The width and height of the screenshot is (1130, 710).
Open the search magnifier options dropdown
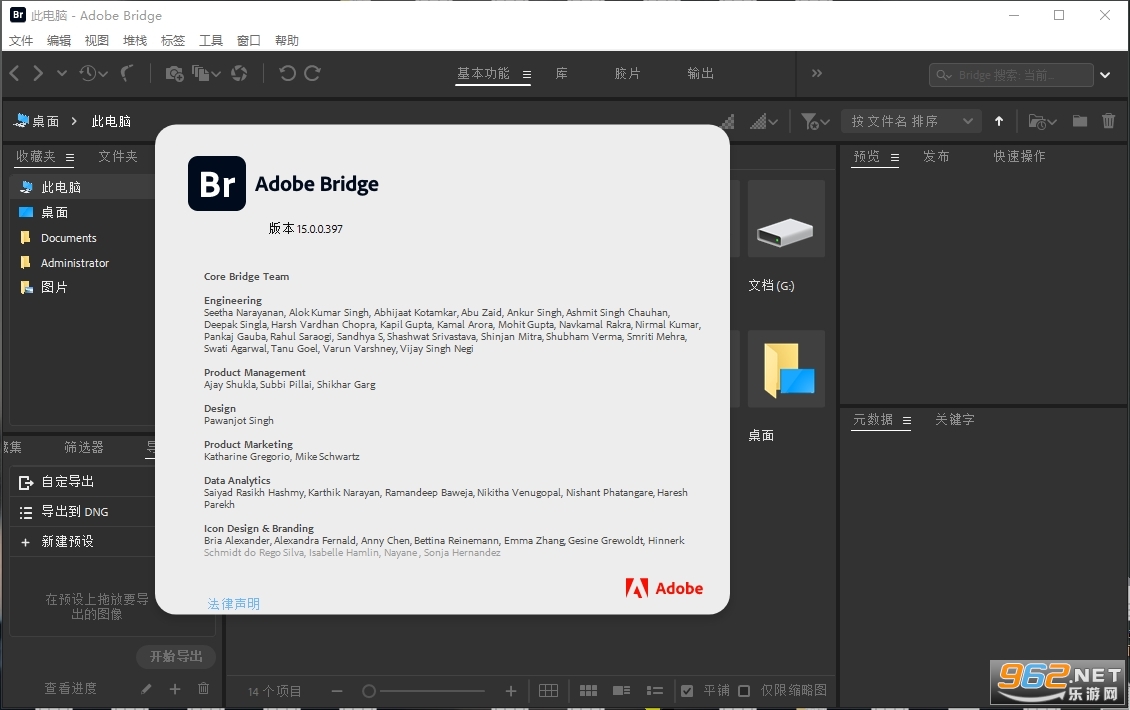(944, 75)
